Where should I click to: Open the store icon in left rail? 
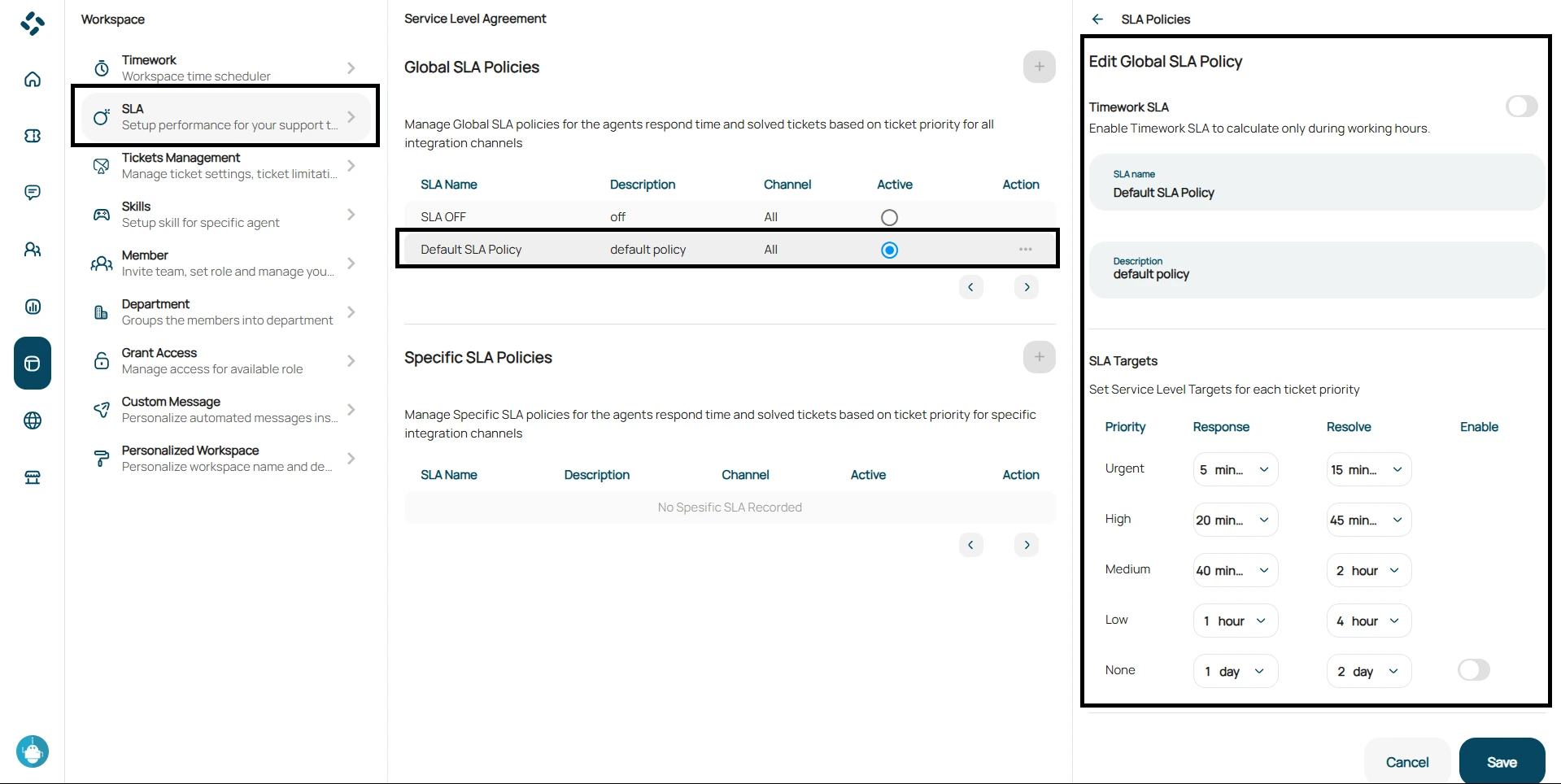click(33, 477)
